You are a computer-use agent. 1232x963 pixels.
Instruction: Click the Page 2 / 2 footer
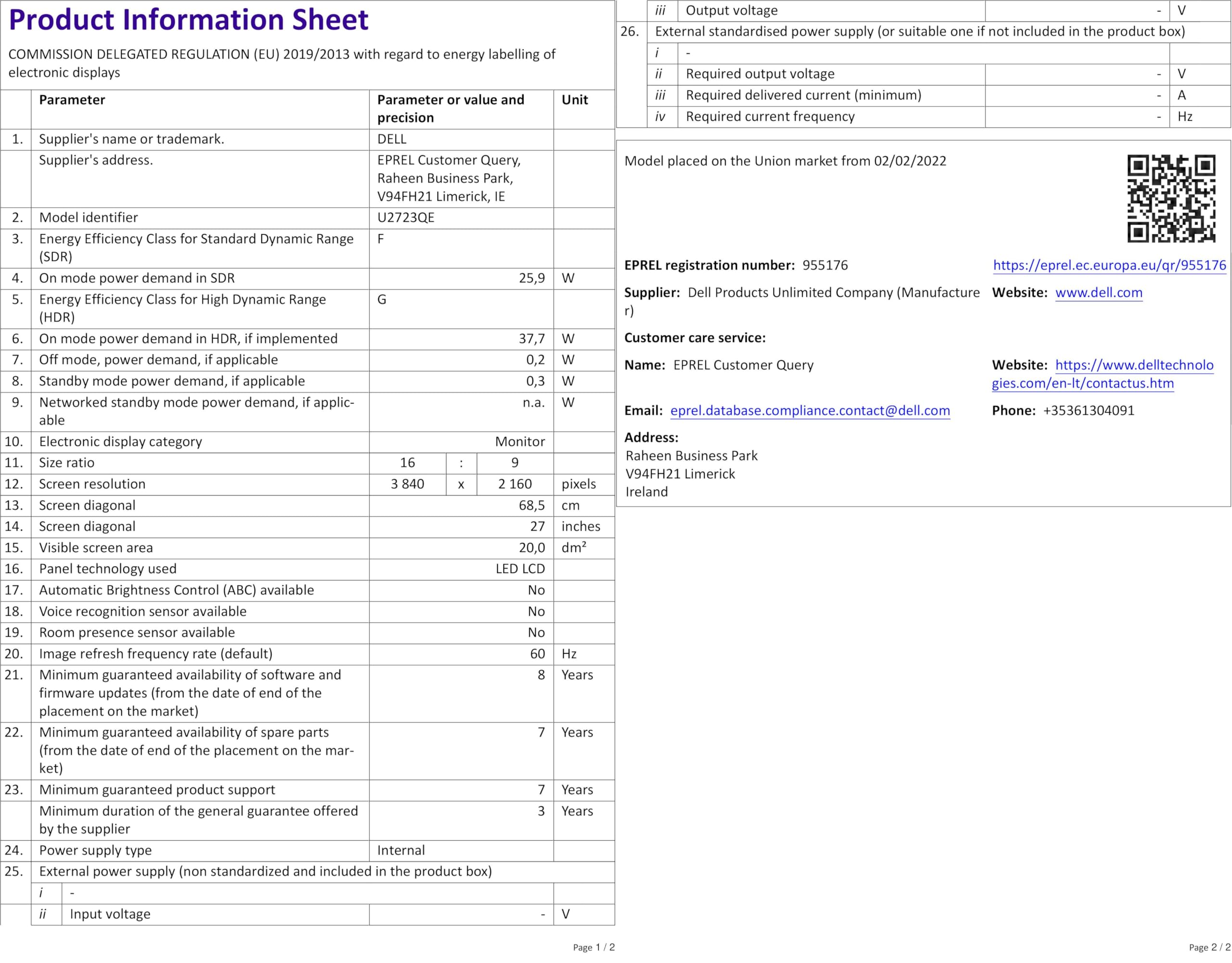pos(1209,947)
